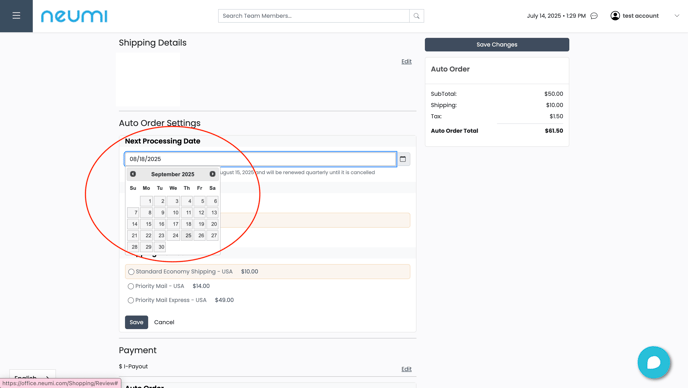The height and width of the screenshot is (388, 688).
Task: Go to next month in calendar
Action: pos(212,174)
